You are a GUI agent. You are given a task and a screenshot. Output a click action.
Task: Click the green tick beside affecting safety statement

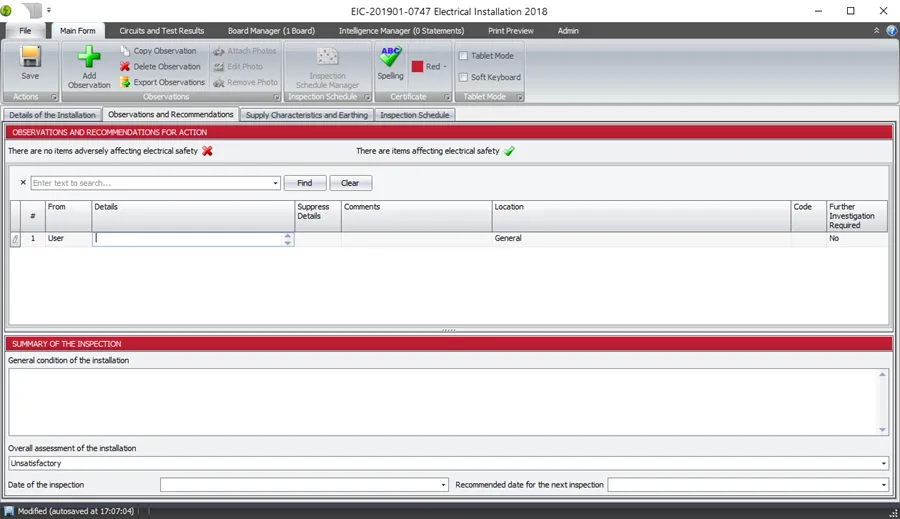click(509, 151)
